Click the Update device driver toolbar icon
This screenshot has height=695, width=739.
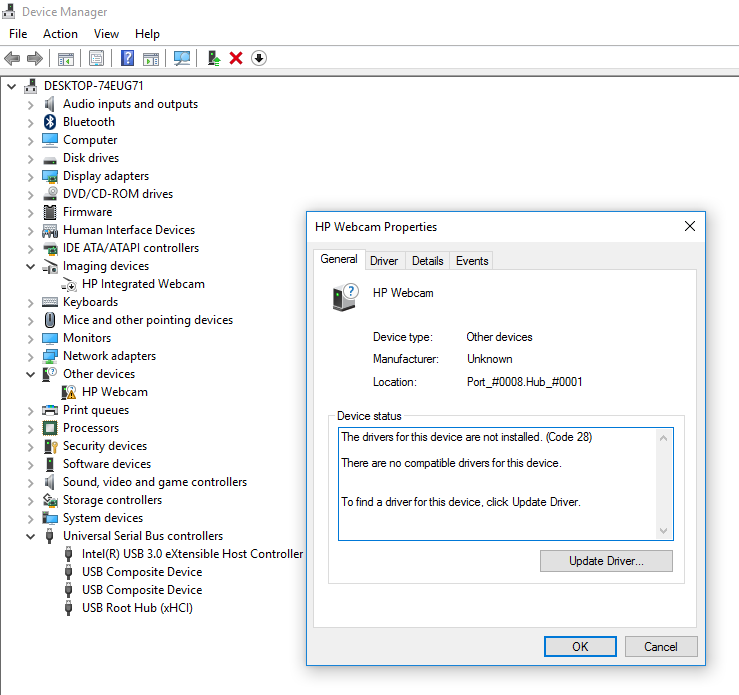(214, 58)
